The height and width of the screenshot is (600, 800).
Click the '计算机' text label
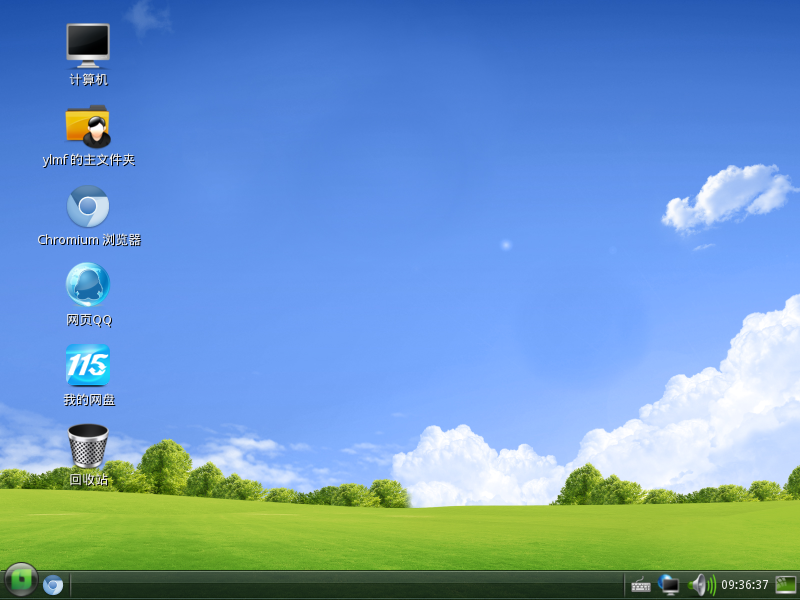pyautogui.click(x=89, y=80)
